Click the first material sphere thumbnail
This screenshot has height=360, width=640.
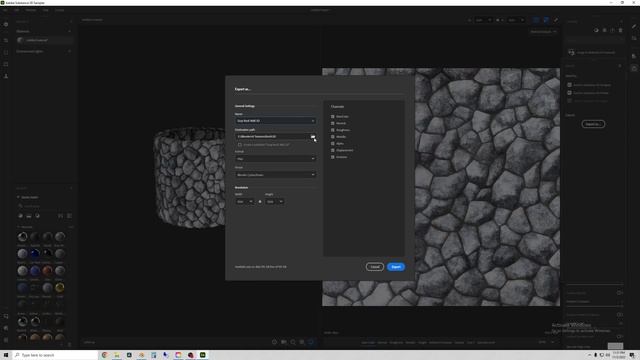pyautogui.click(x=22, y=237)
